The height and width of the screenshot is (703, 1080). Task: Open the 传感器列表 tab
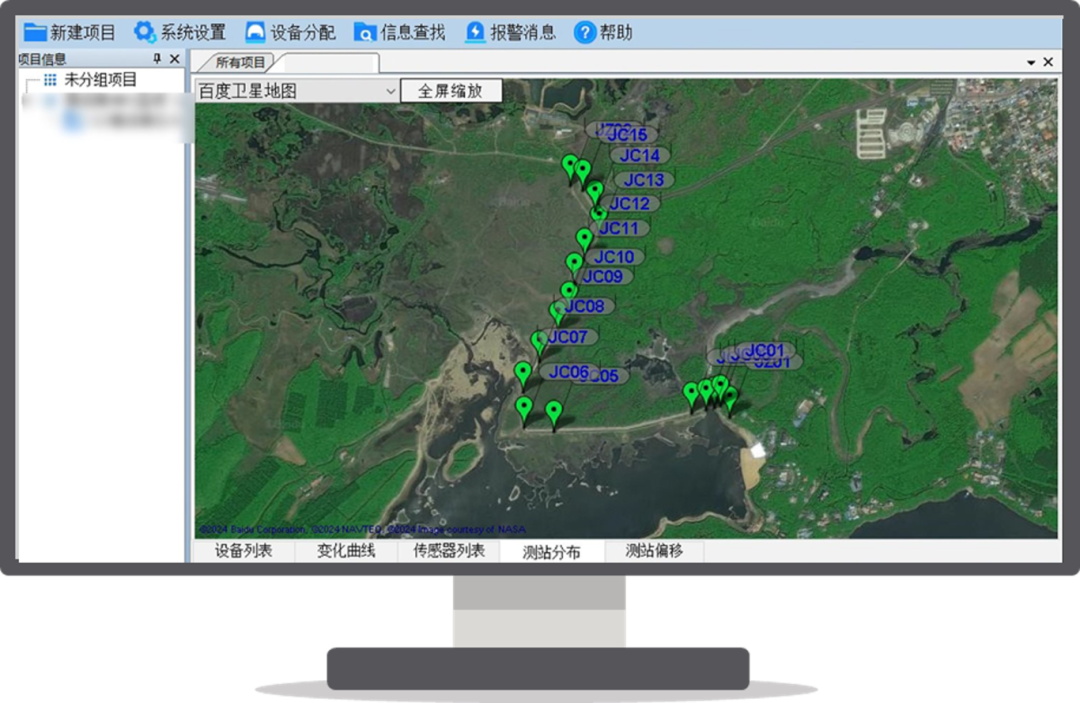[449, 551]
